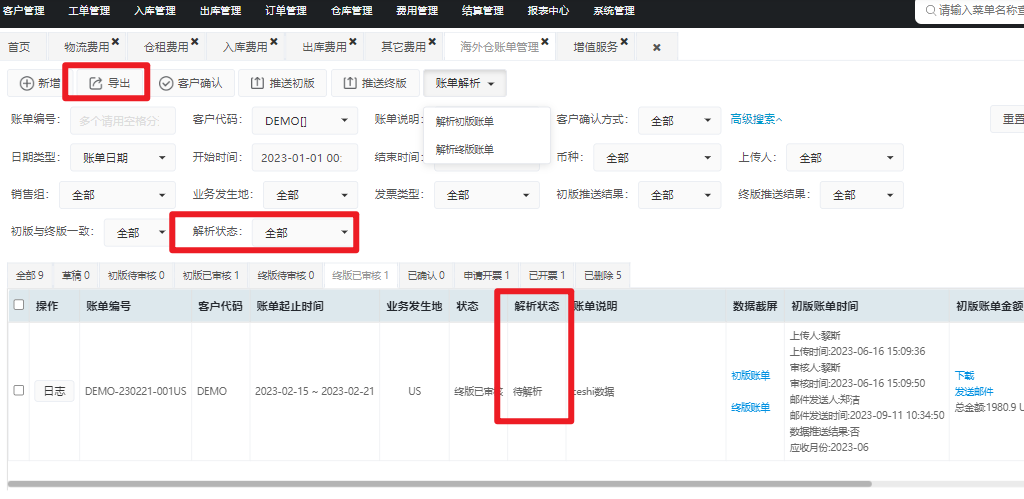Select the 已开票 1 status tab
The height and width of the screenshot is (499, 1024).
(547, 276)
